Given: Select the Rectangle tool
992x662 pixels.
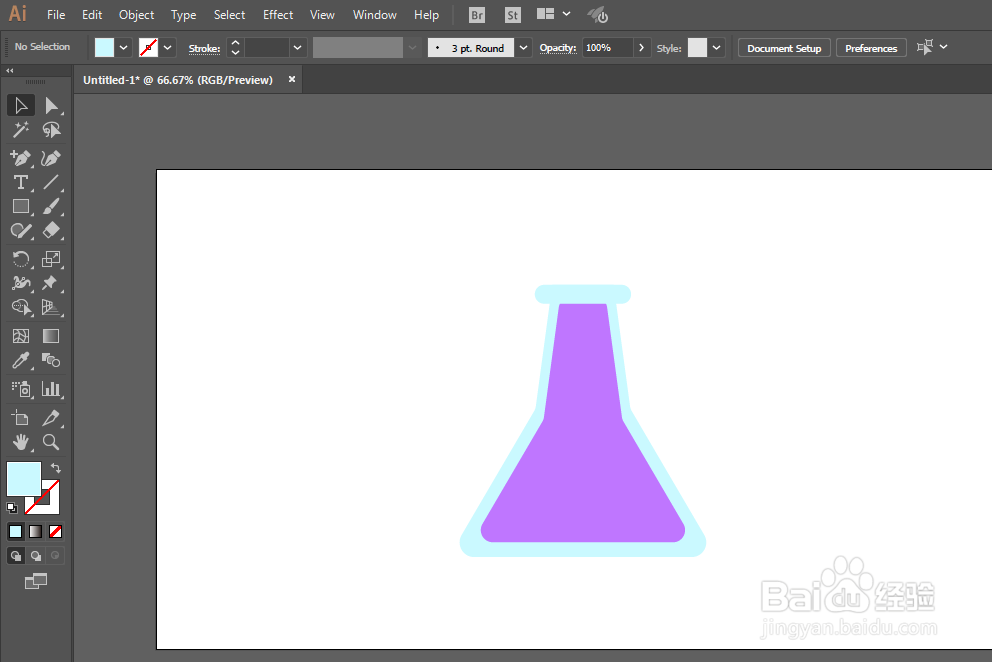Looking at the screenshot, I should (x=20, y=206).
